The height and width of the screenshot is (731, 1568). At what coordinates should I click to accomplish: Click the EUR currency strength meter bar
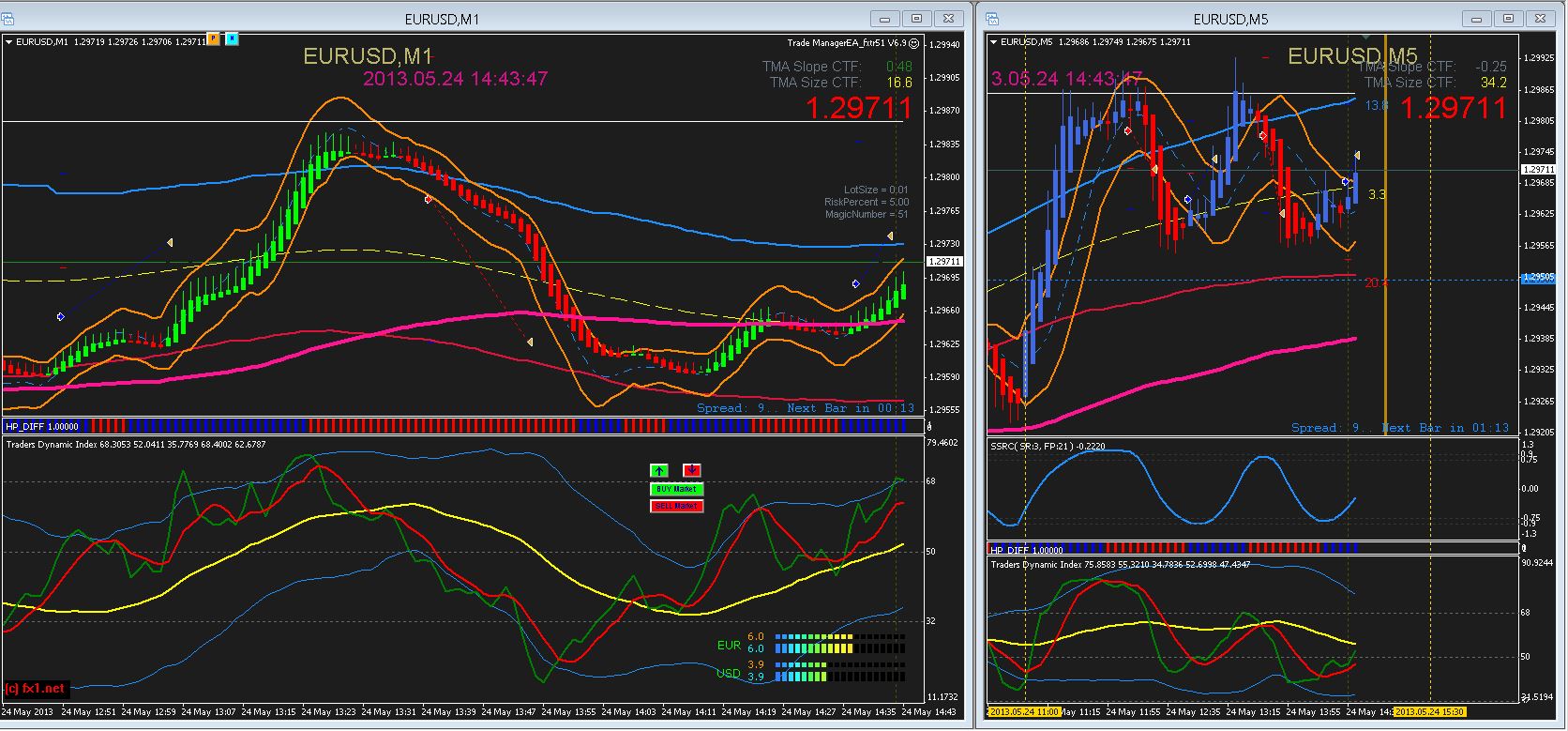tap(839, 643)
